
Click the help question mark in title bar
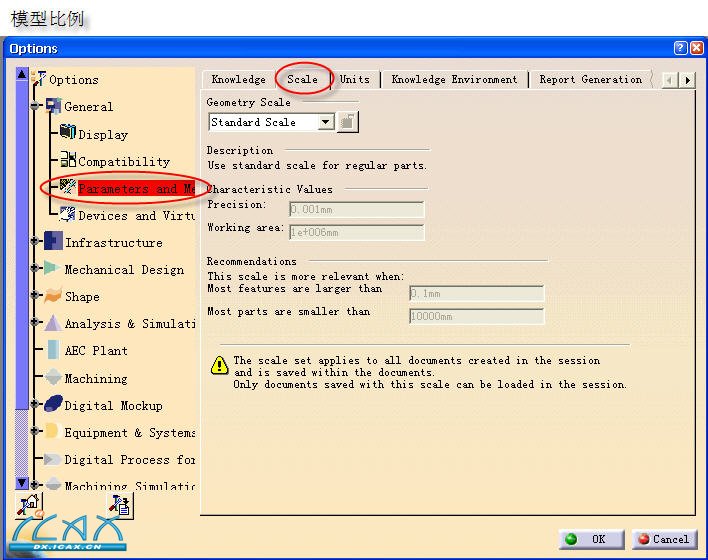680,48
